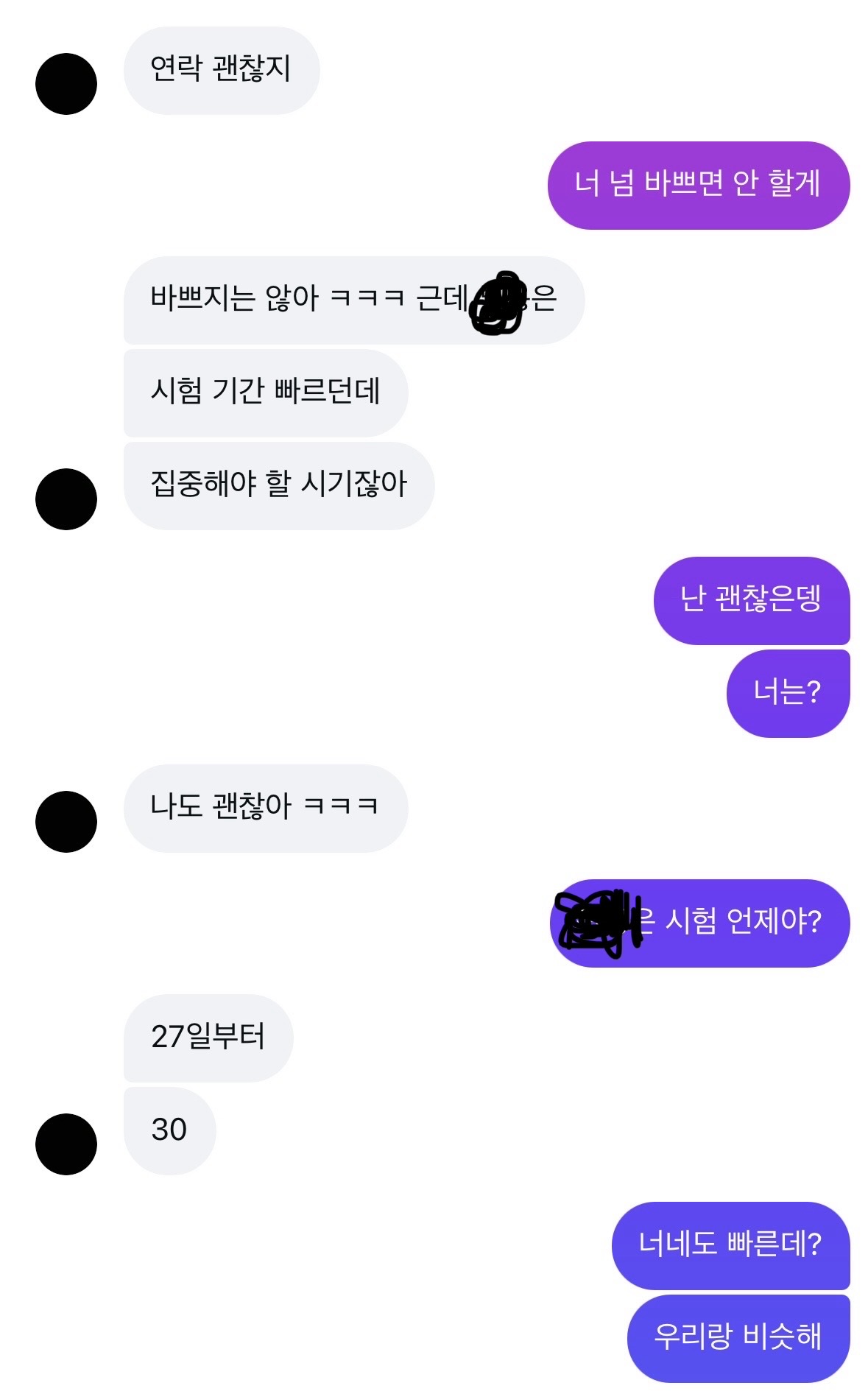Tap the '너는?' sent bubble
This screenshot has height=1394, width=868.
coord(788,694)
